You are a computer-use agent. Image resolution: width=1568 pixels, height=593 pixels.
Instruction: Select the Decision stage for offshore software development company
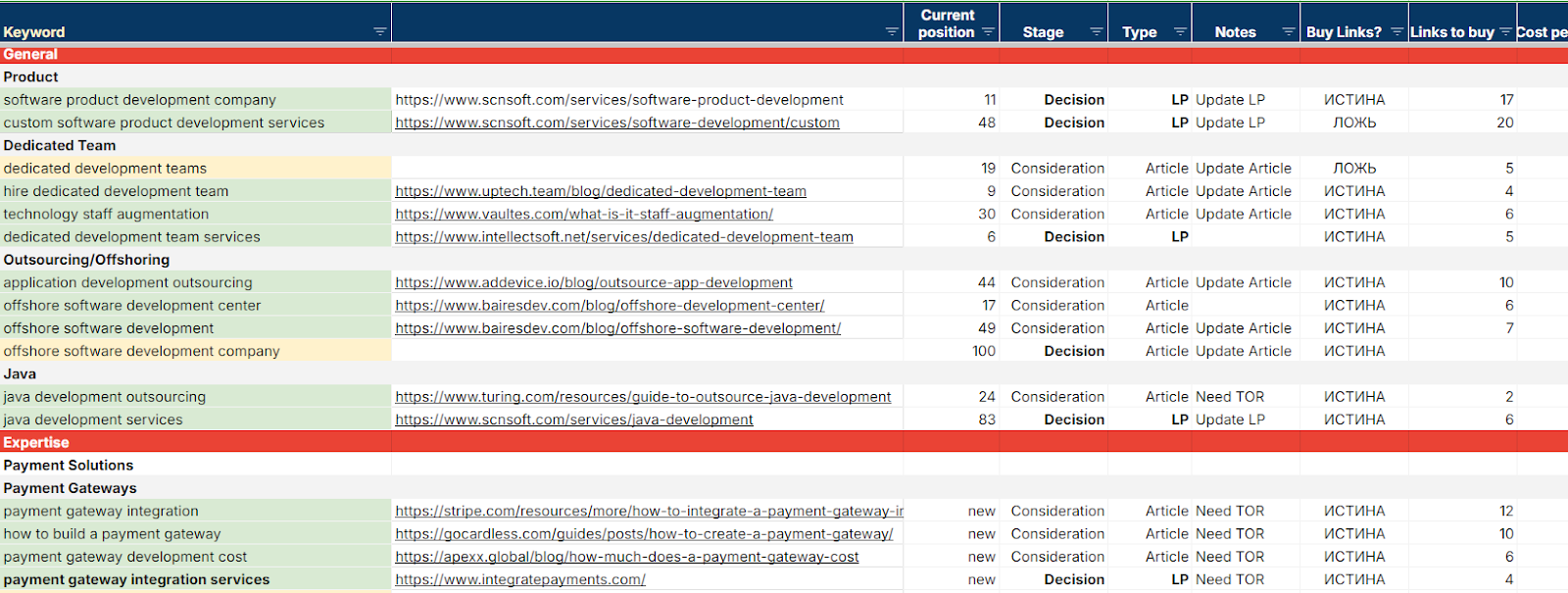click(x=1074, y=351)
